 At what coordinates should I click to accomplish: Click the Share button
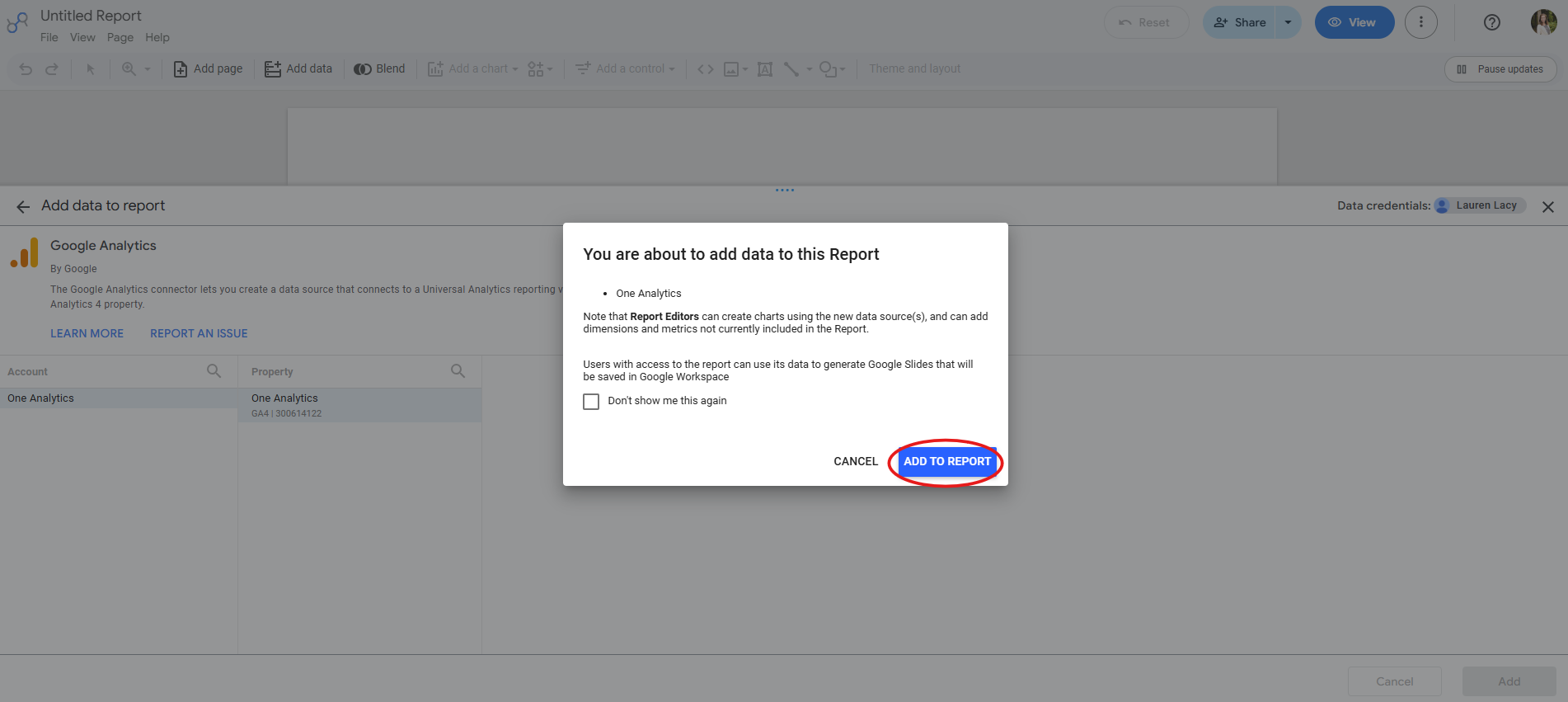(x=1239, y=22)
